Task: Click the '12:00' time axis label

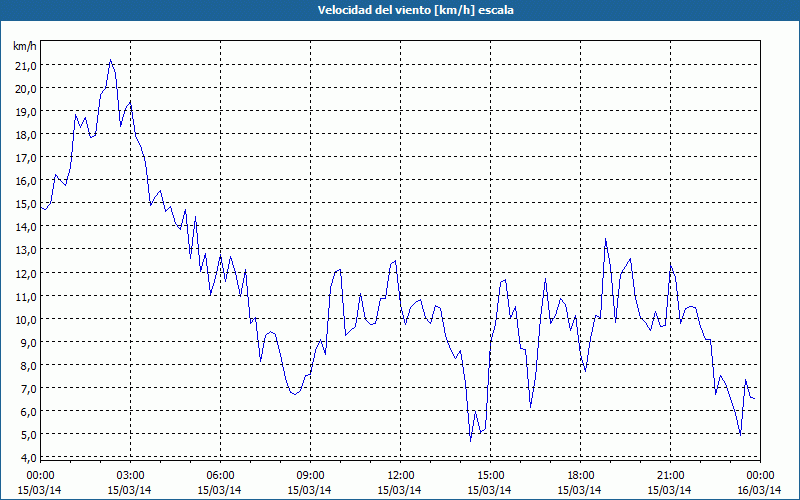Action: click(401, 476)
